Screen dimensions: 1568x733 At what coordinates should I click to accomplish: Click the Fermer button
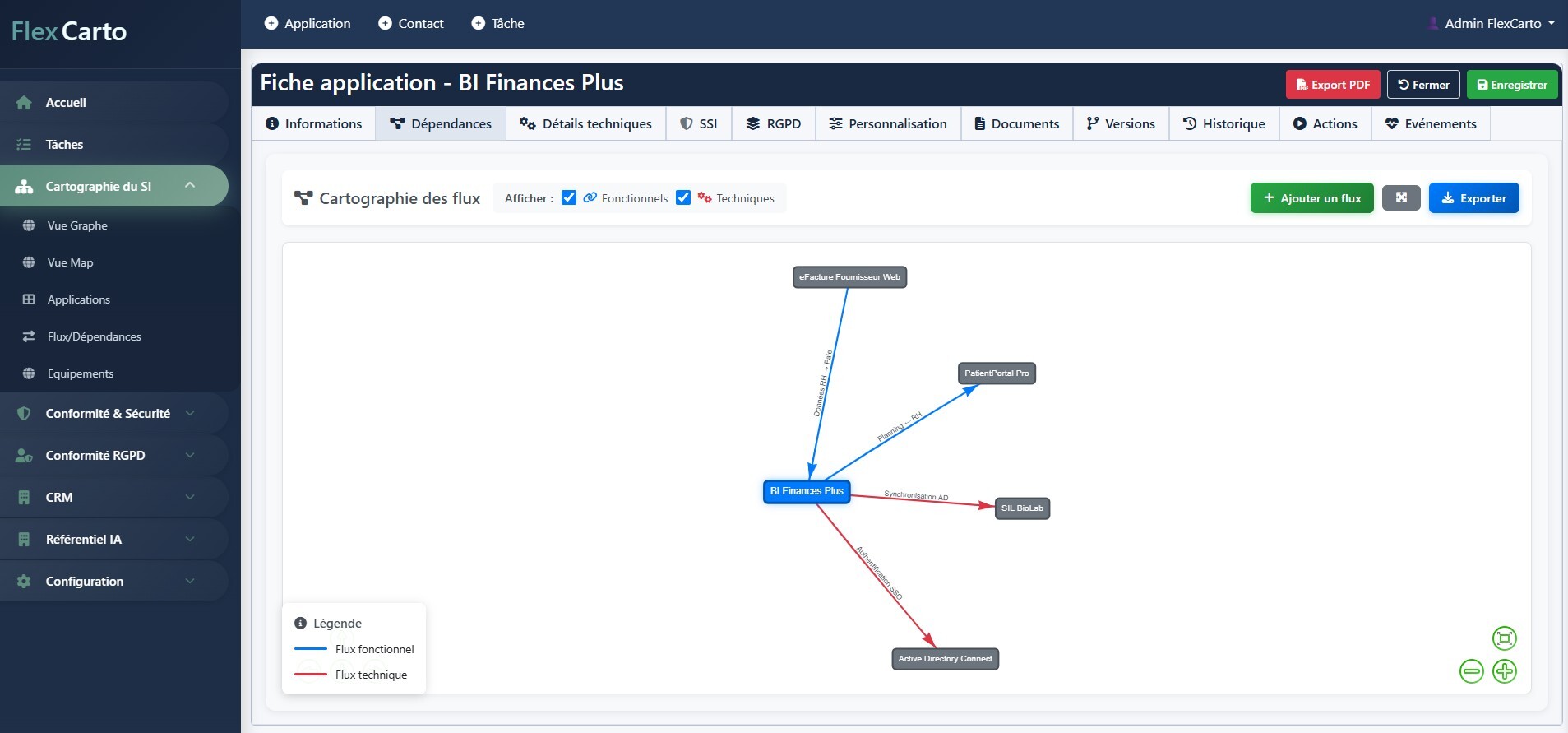[1423, 85]
